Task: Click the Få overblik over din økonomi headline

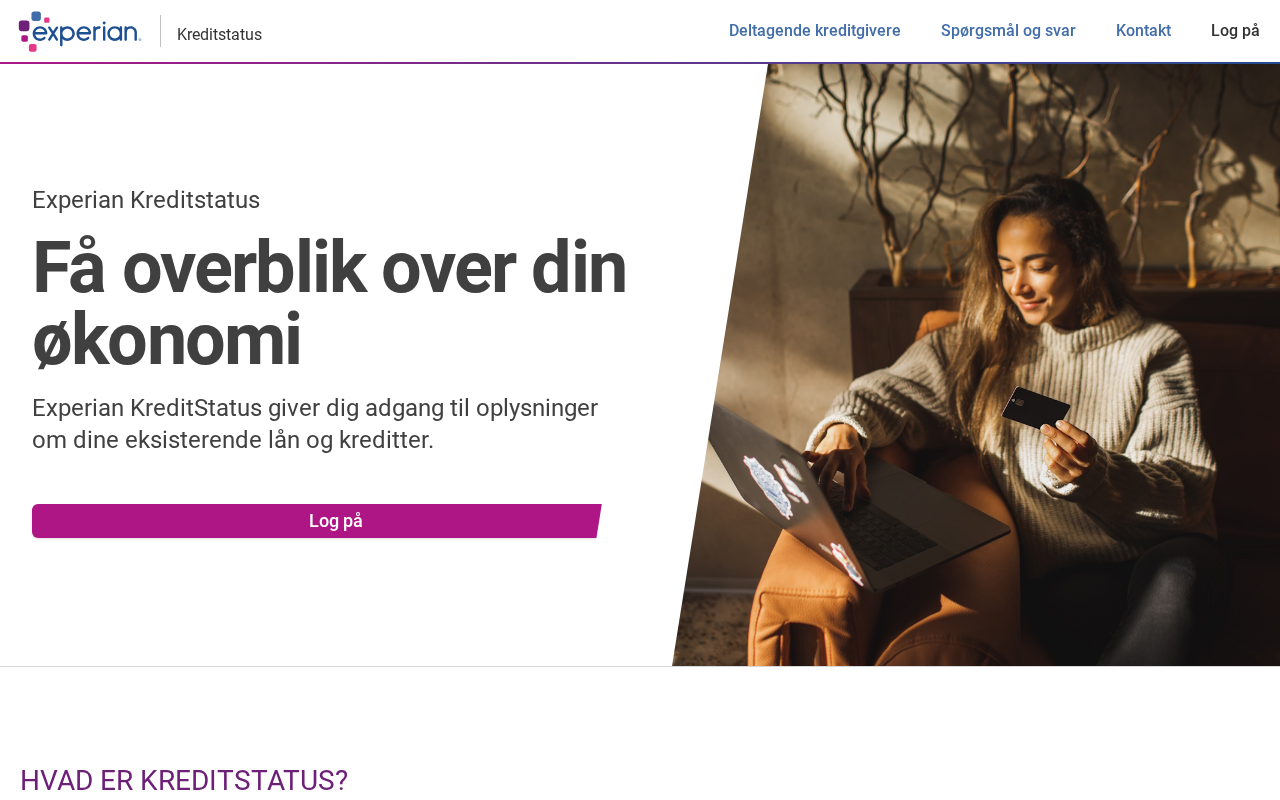Action: click(x=330, y=303)
